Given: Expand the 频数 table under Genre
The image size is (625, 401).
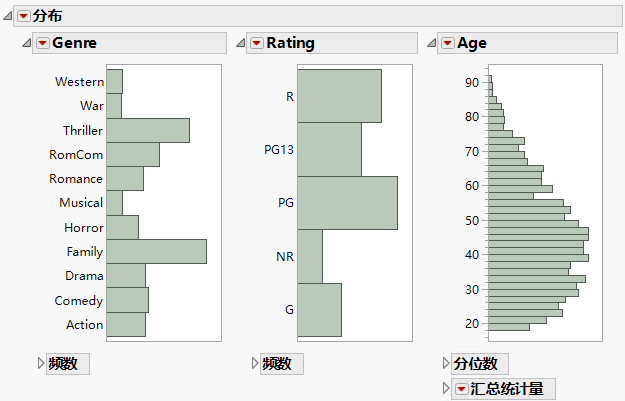Looking at the screenshot, I should point(41,364).
